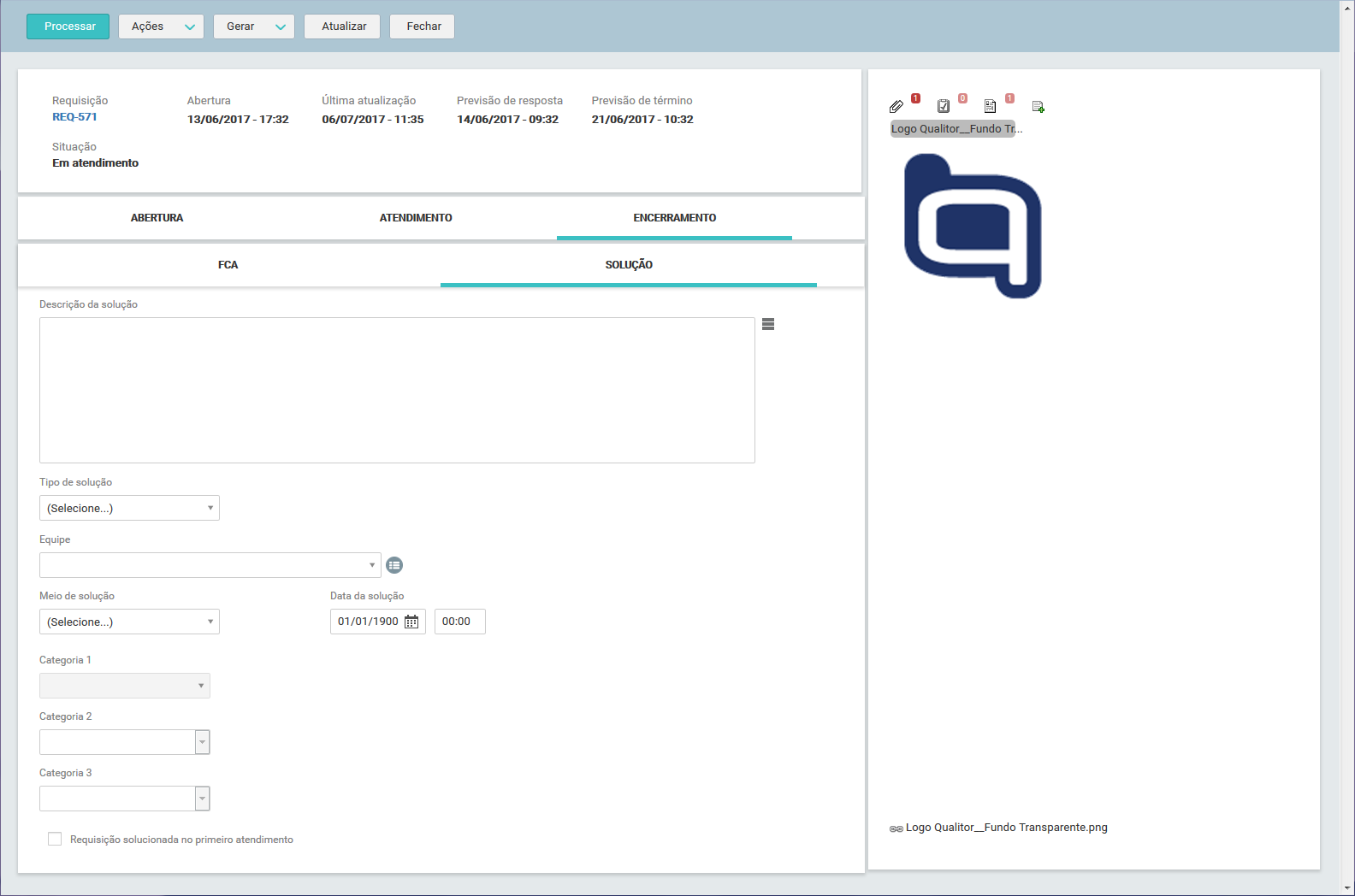This screenshot has width=1355, height=896.
Task: Expand the Categoria 1 dropdown
Action: coord(125,686)
